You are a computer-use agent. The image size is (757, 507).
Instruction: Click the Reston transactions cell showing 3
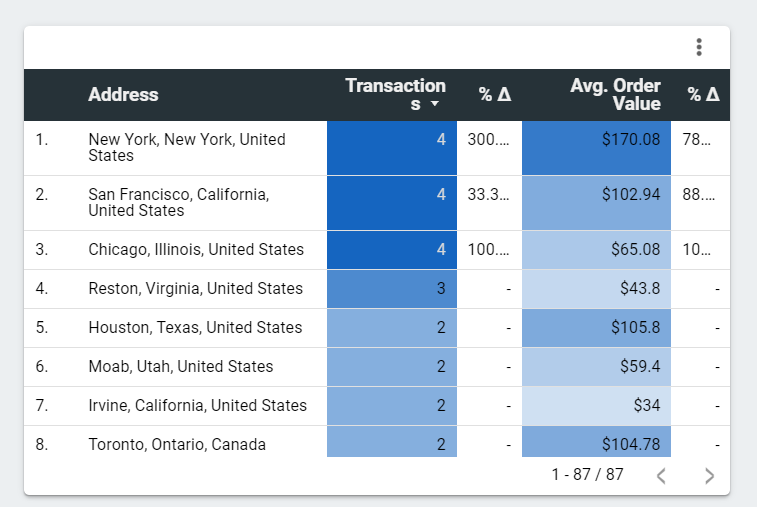coord(392,289)
